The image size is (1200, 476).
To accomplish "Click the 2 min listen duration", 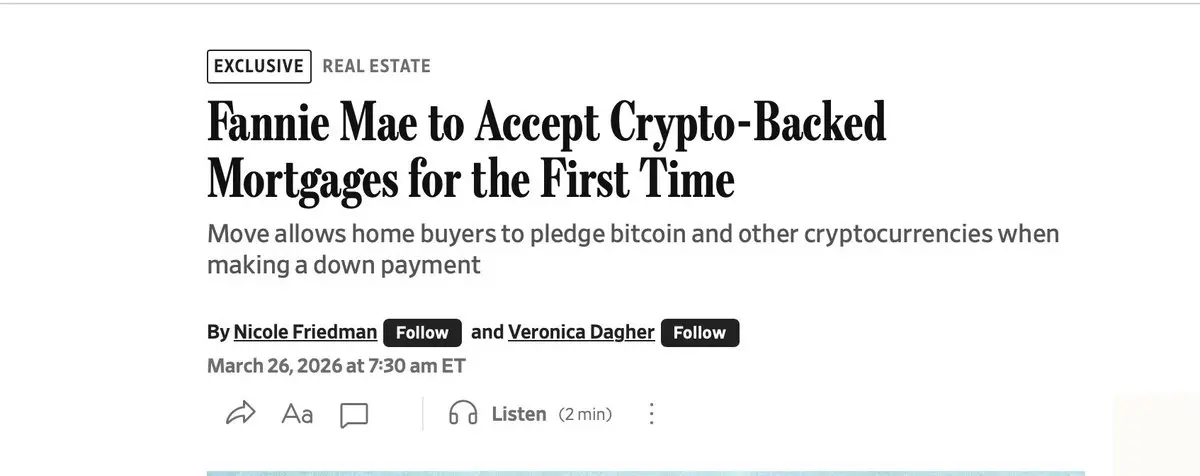I will click(585, 414).
